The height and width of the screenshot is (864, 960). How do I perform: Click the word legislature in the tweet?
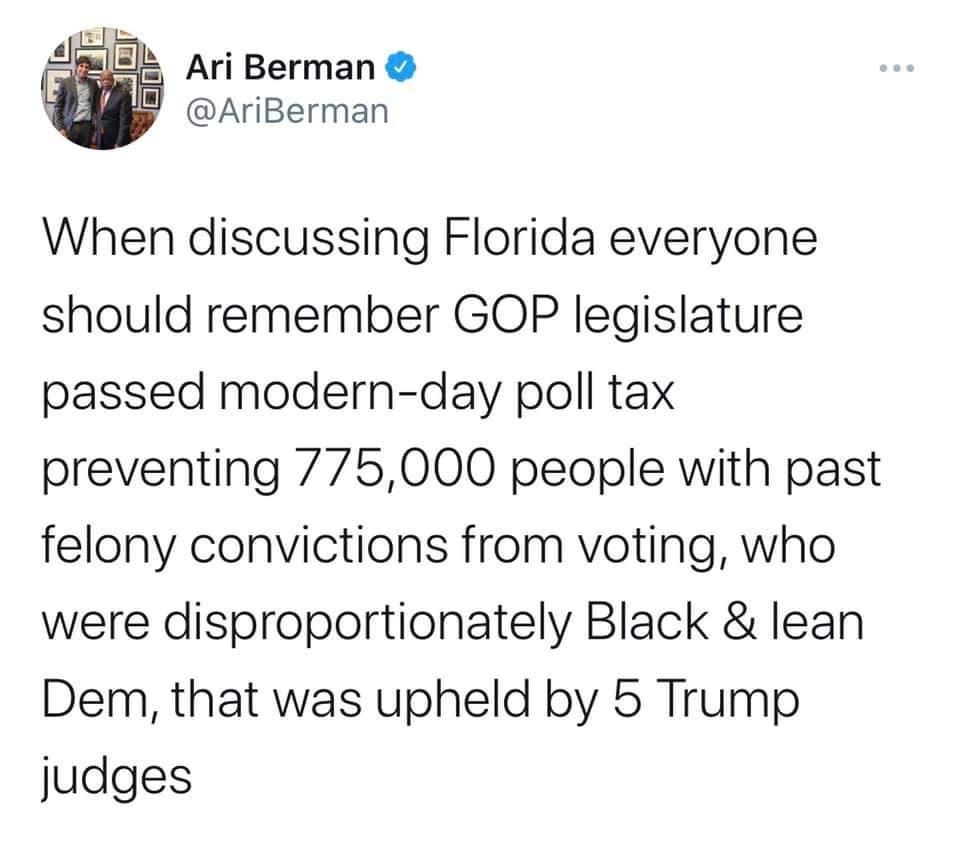click(x=688, y=317)
